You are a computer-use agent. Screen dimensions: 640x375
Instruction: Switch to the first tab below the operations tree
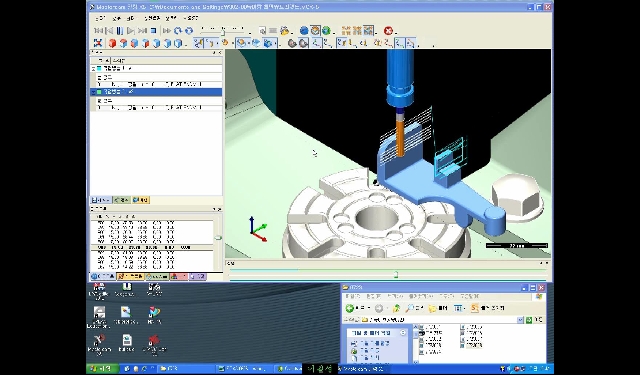tap(101, 200)
